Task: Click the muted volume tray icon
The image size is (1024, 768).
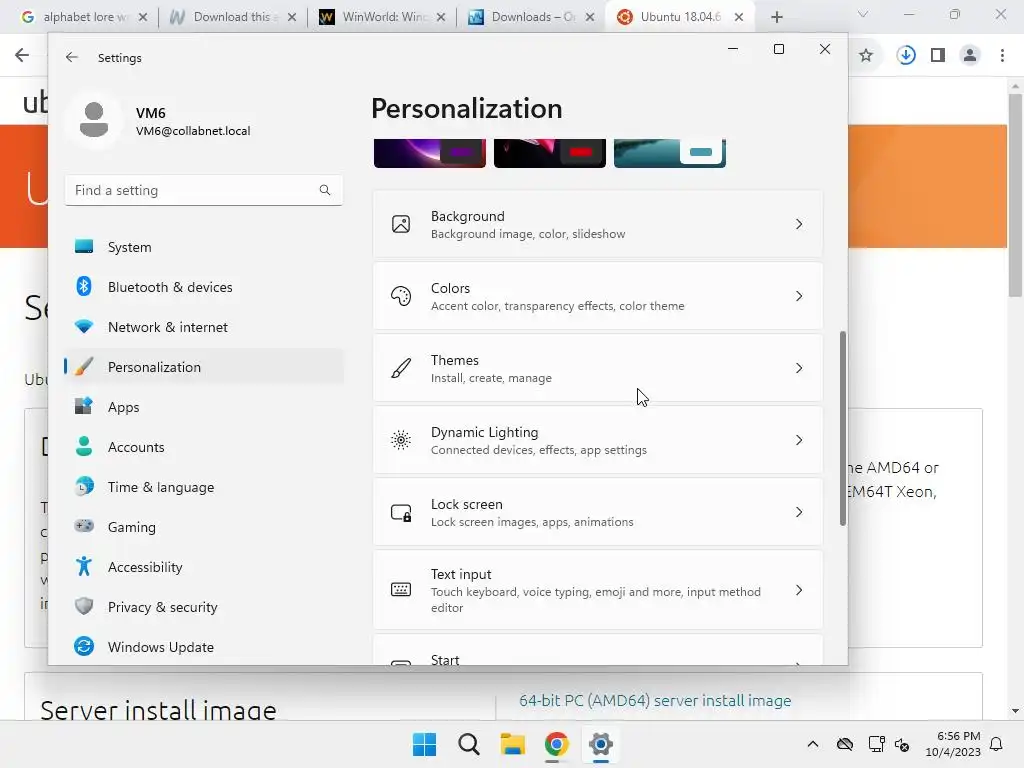Action: [903, 744]
